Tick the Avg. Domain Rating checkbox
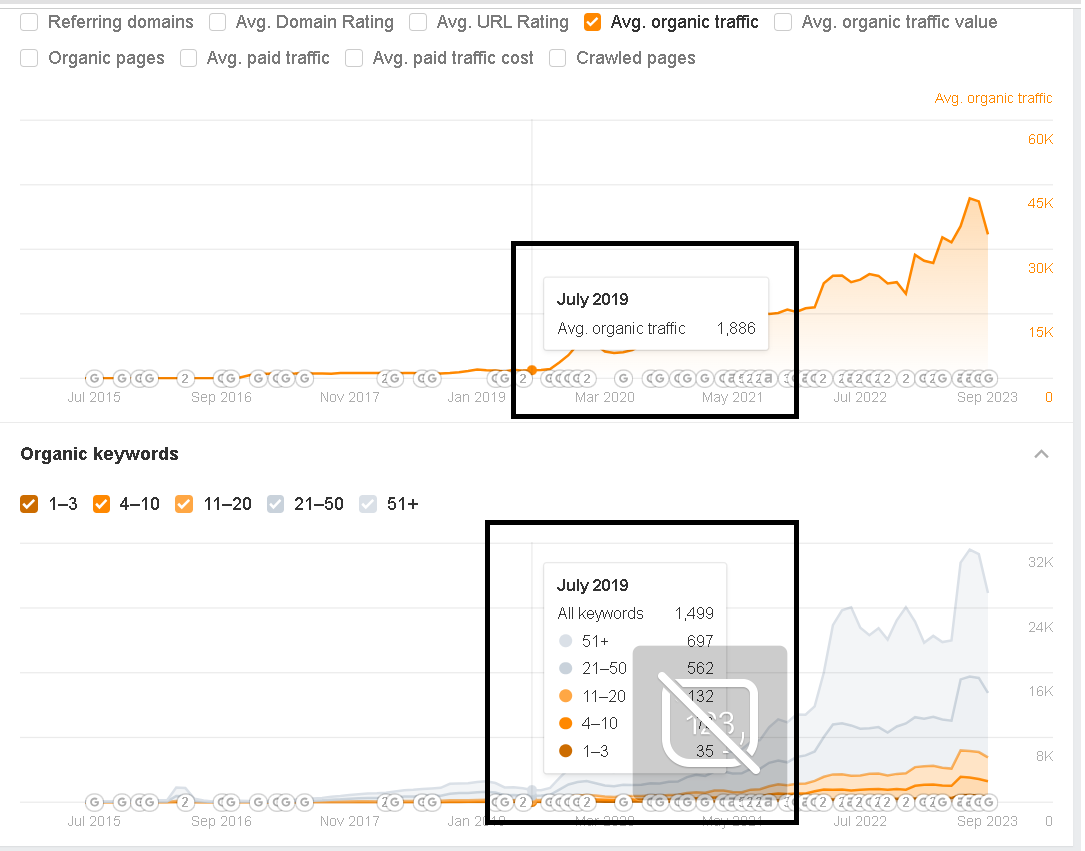1085x851 pixels. [x=218, y=22]
